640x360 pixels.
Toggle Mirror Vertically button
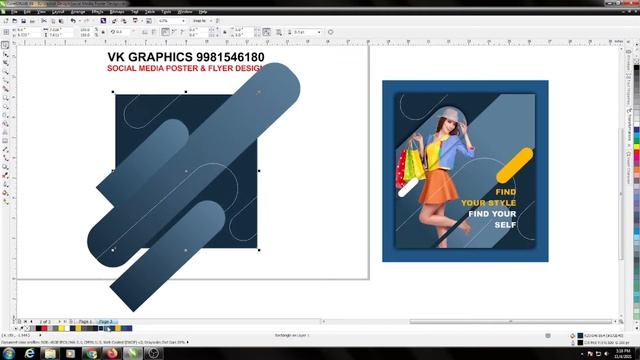(153, 32)
